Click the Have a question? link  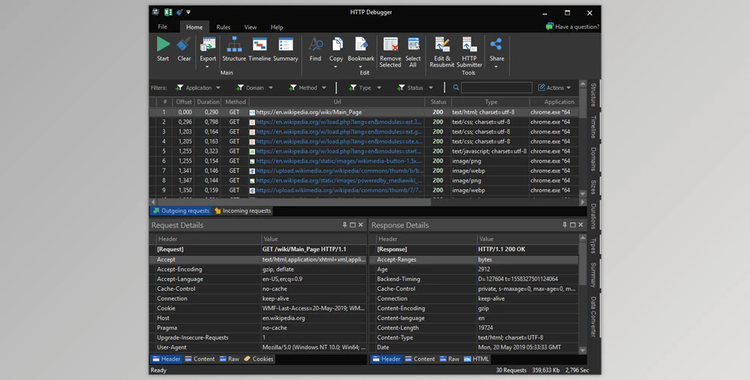(x=572, y=27)
